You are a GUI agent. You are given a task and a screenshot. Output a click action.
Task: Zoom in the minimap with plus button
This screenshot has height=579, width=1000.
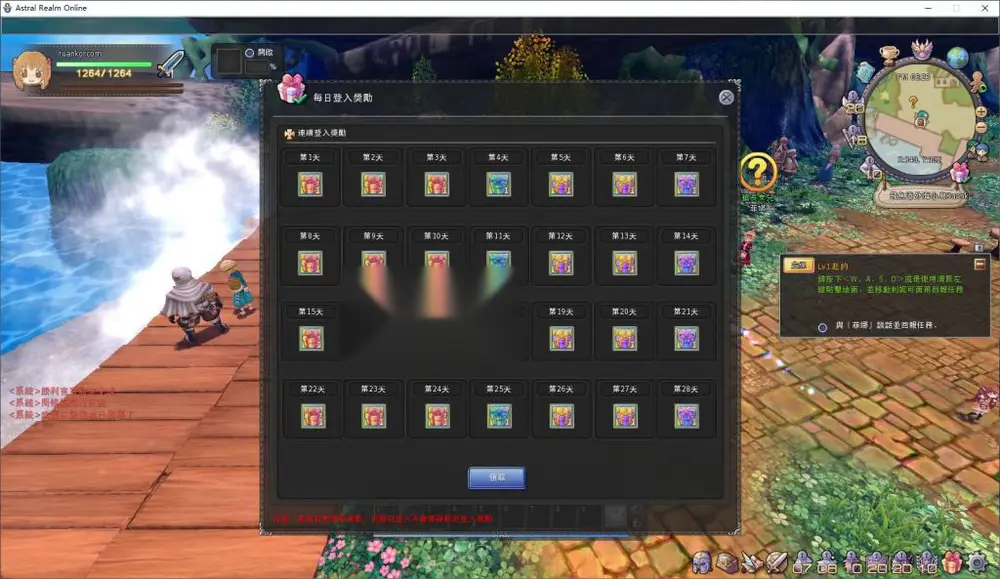[981, 112]
